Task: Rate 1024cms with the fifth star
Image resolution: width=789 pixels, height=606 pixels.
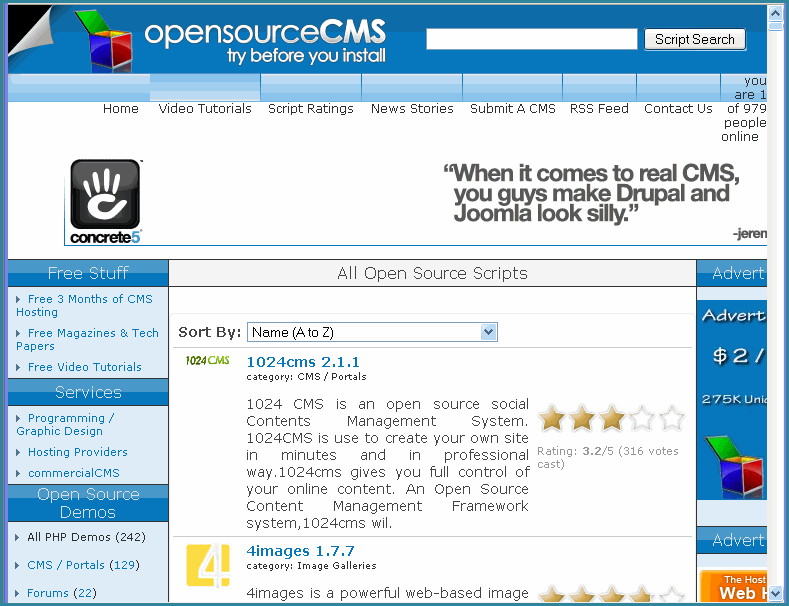Action: pyautogui.click(x=672, y=418)
